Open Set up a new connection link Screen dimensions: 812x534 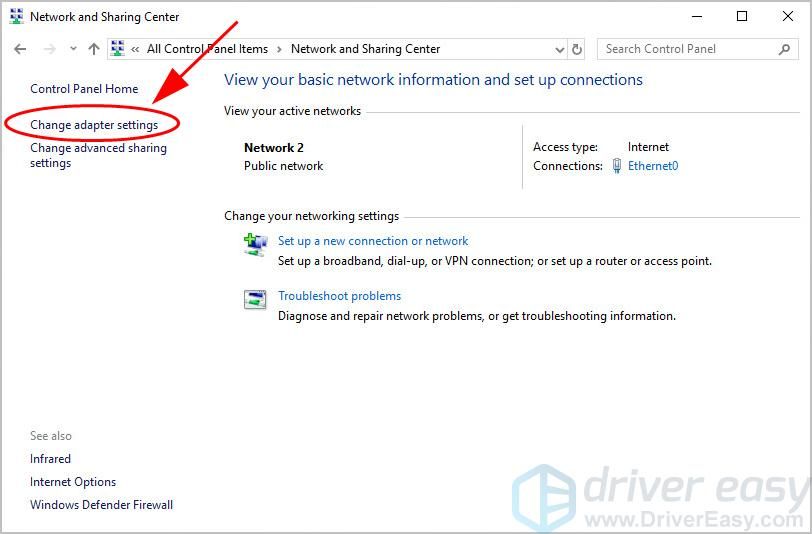pos(373,241)
